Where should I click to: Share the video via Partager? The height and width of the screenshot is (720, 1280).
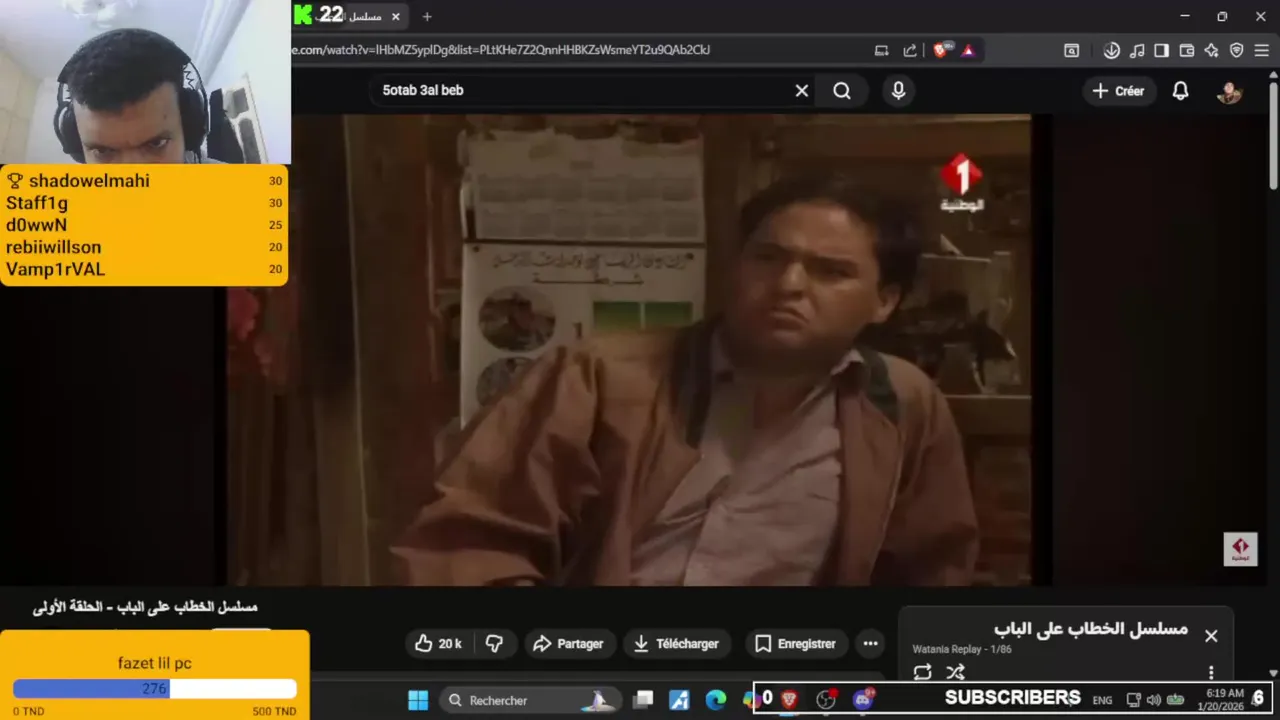(x=568, y=644)
